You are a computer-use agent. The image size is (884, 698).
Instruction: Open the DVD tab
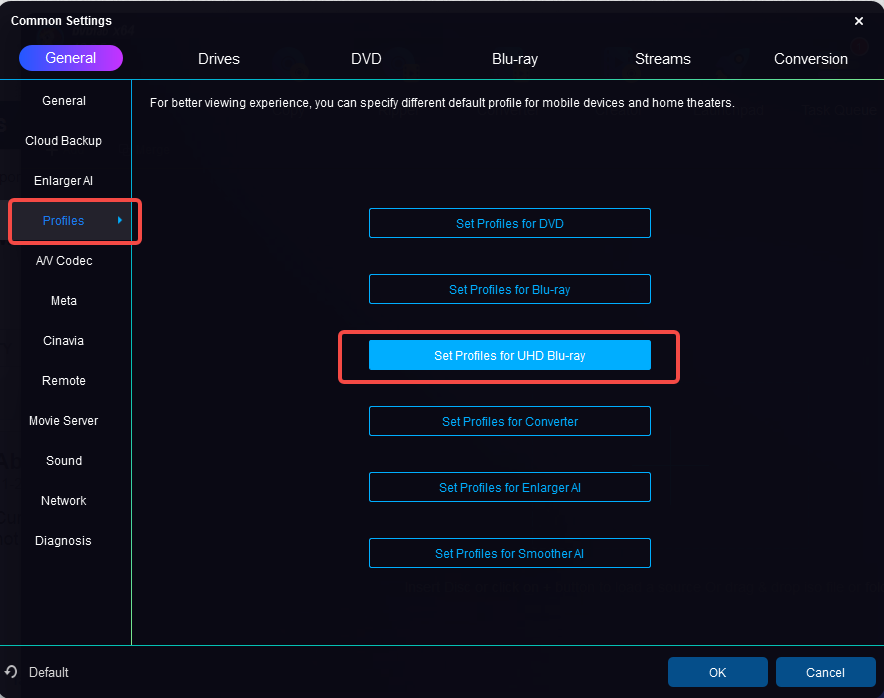[366, 59]
